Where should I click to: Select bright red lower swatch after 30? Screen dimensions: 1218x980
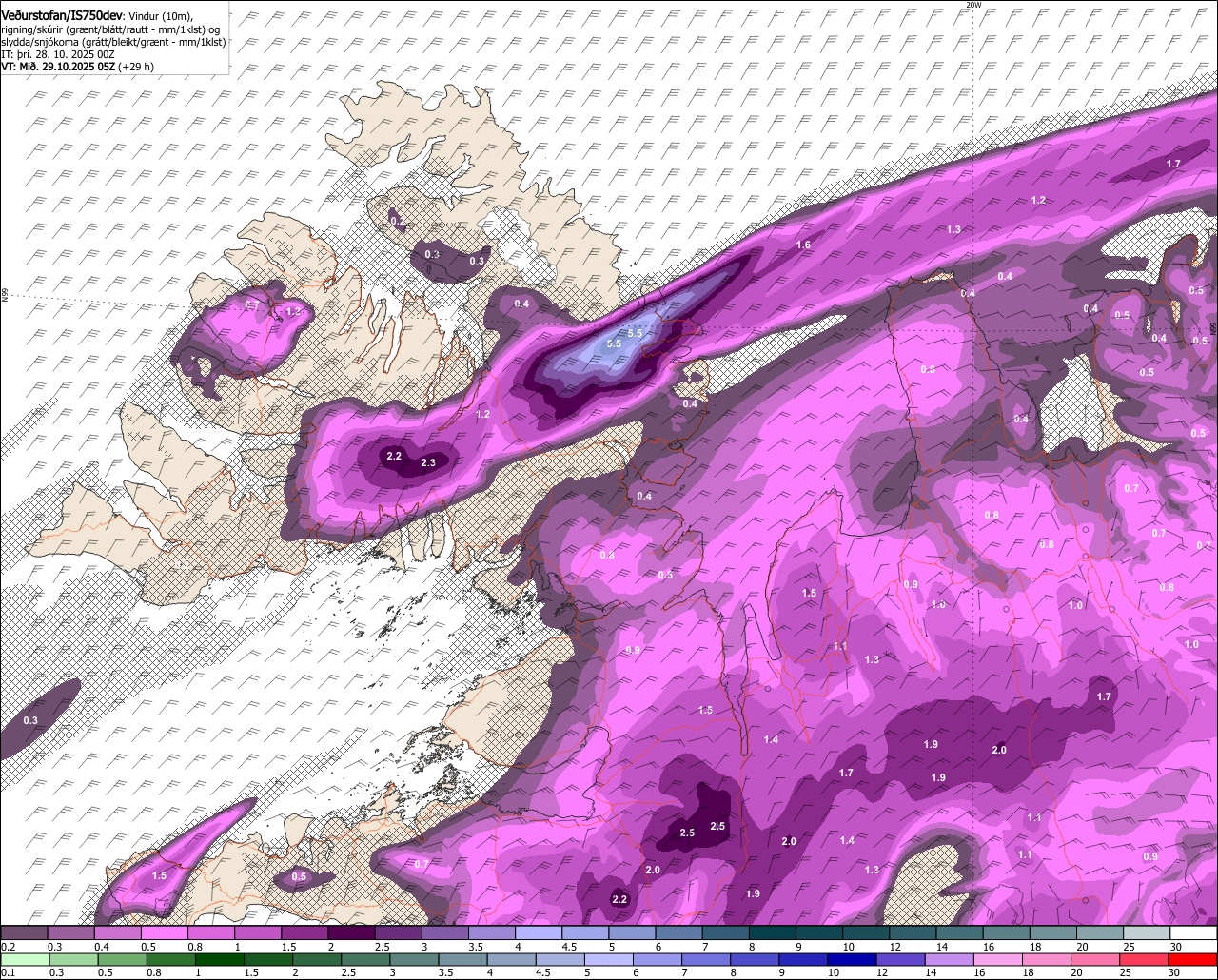(x=1192, y=959)
